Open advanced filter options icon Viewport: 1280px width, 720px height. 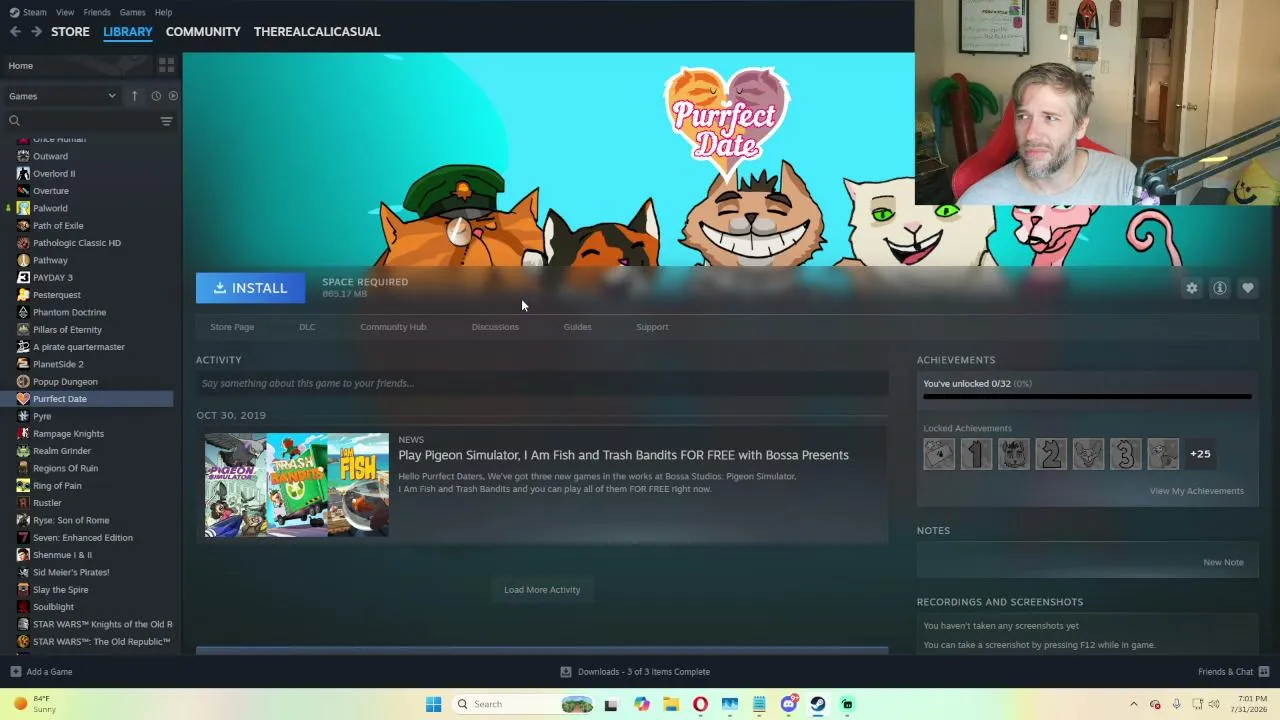pos(167,121)
